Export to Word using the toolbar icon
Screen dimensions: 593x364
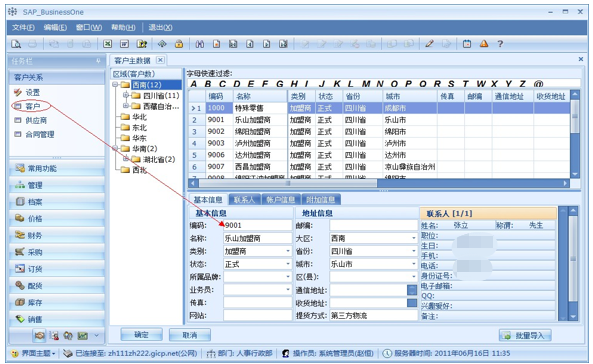click(x=124, y=44)
